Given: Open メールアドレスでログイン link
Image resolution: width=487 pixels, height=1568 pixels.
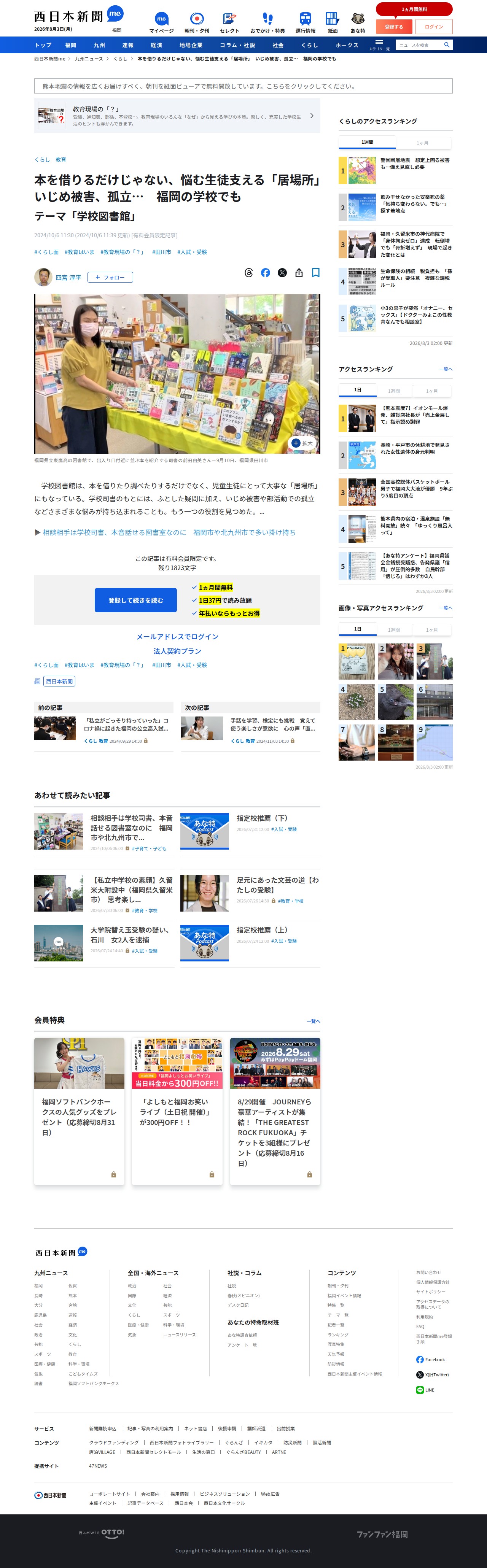Looking at the screenshot, I should pos(177,637).
